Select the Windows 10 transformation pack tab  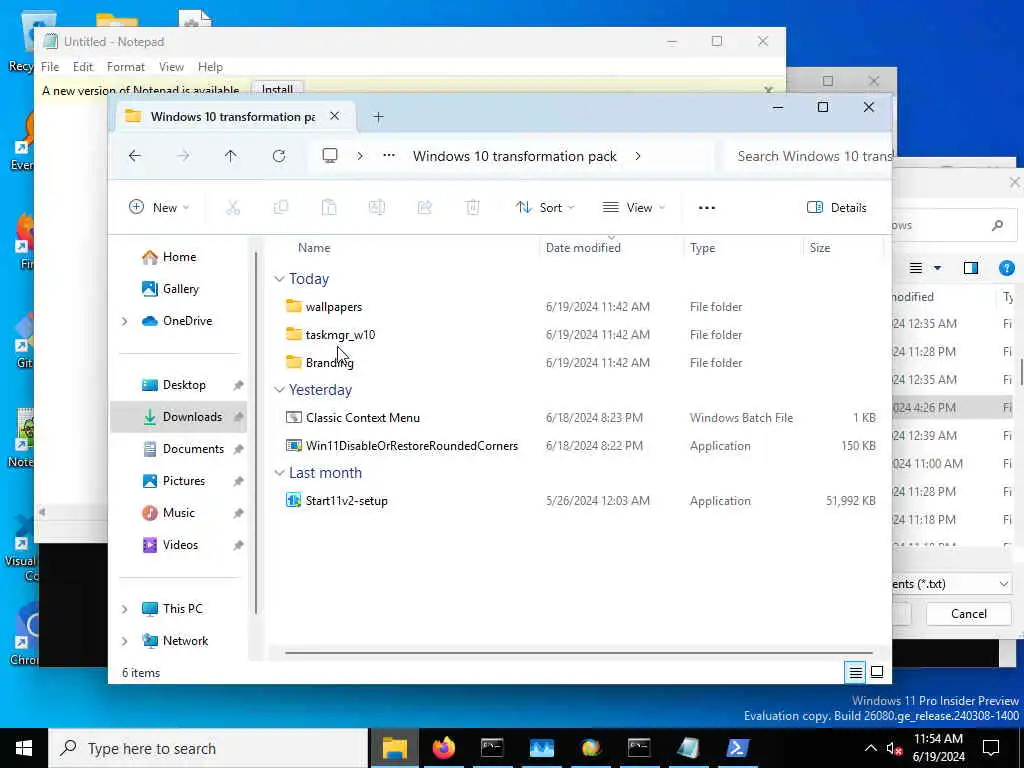[x=233, y=116]
